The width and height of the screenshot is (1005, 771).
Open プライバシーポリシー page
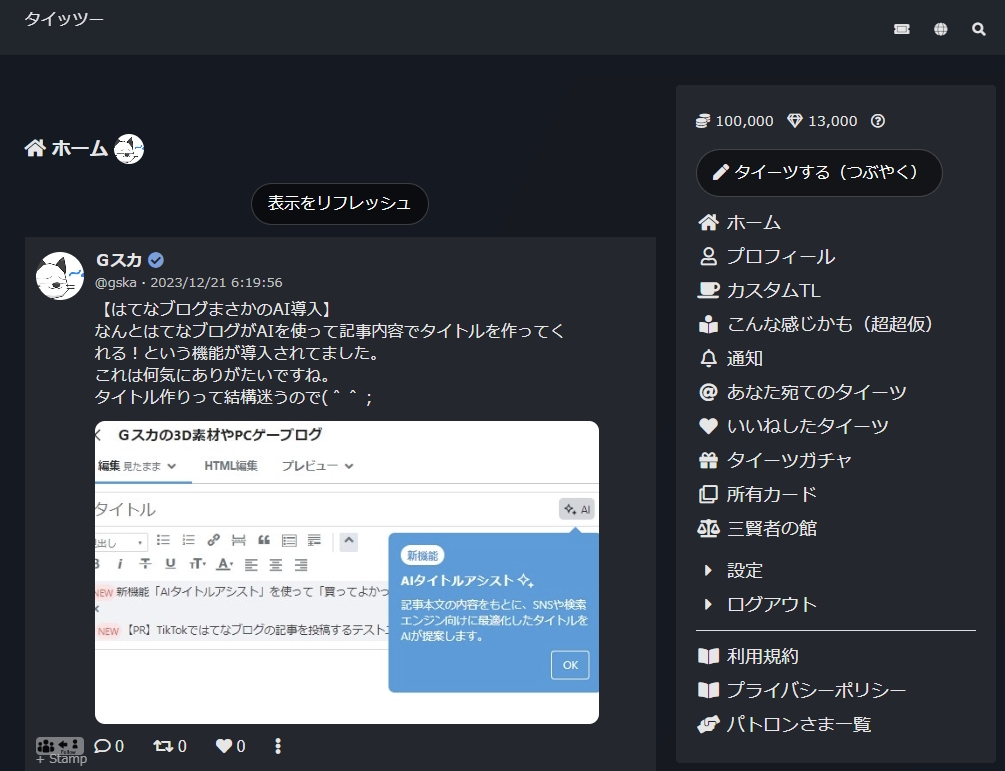[802, 690]
